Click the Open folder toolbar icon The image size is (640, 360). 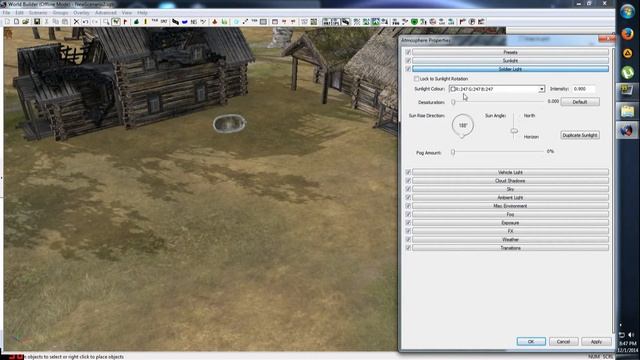pos(25,22)
